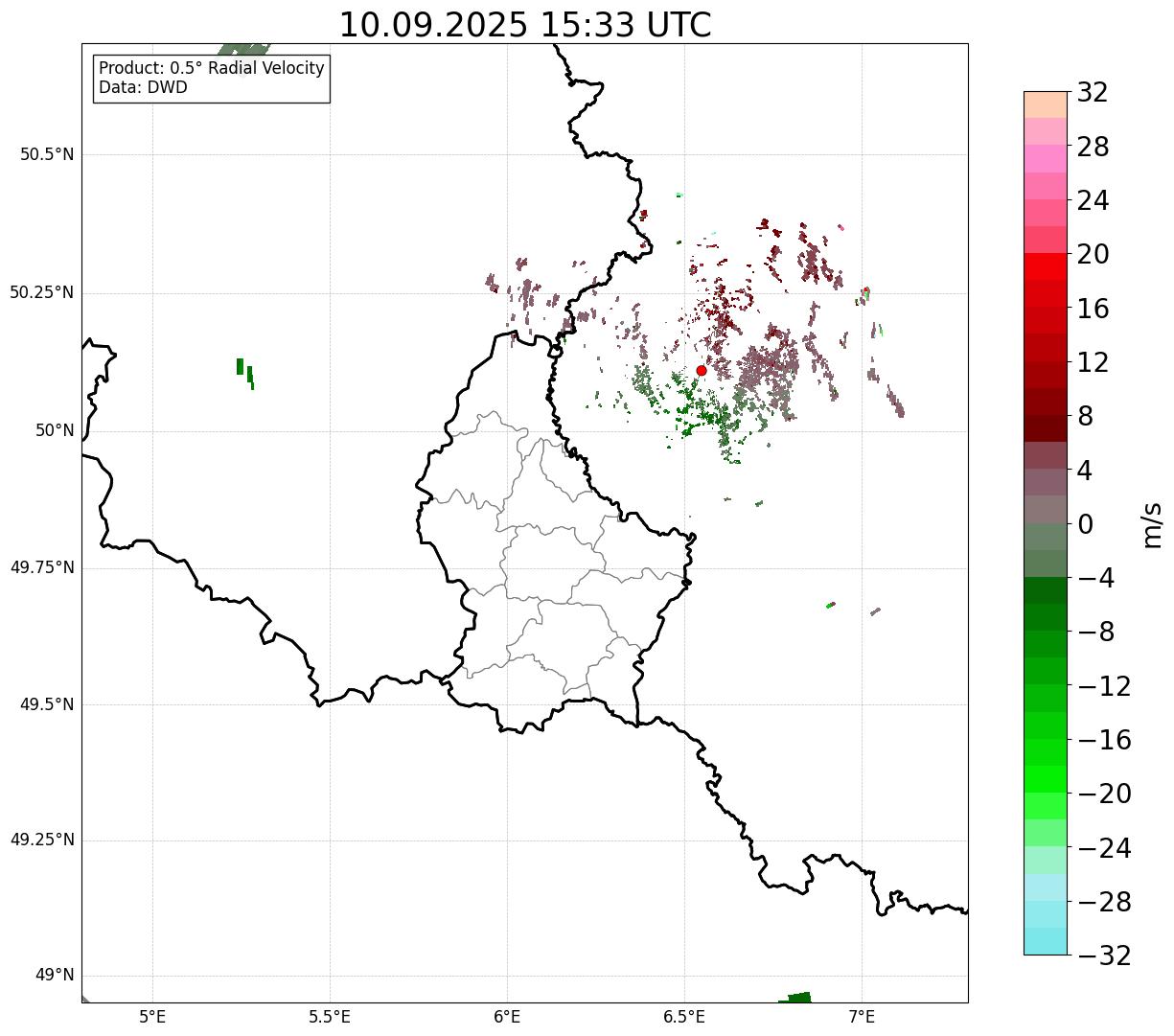
Task: Click the "Data: DWD" legend text
Action: coord(144,87)
